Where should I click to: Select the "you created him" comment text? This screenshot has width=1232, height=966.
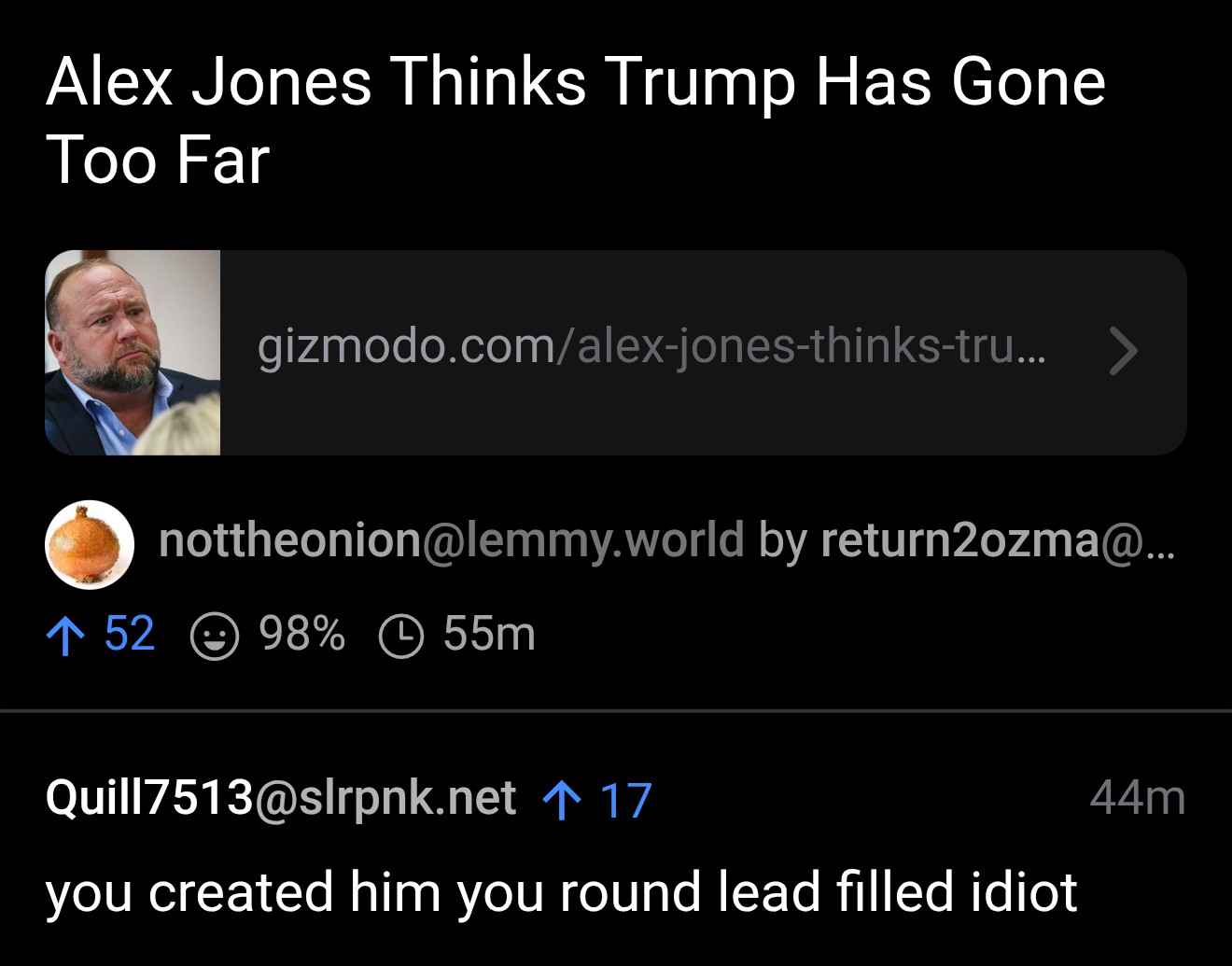pyautogui.click(x=561, y=892)
